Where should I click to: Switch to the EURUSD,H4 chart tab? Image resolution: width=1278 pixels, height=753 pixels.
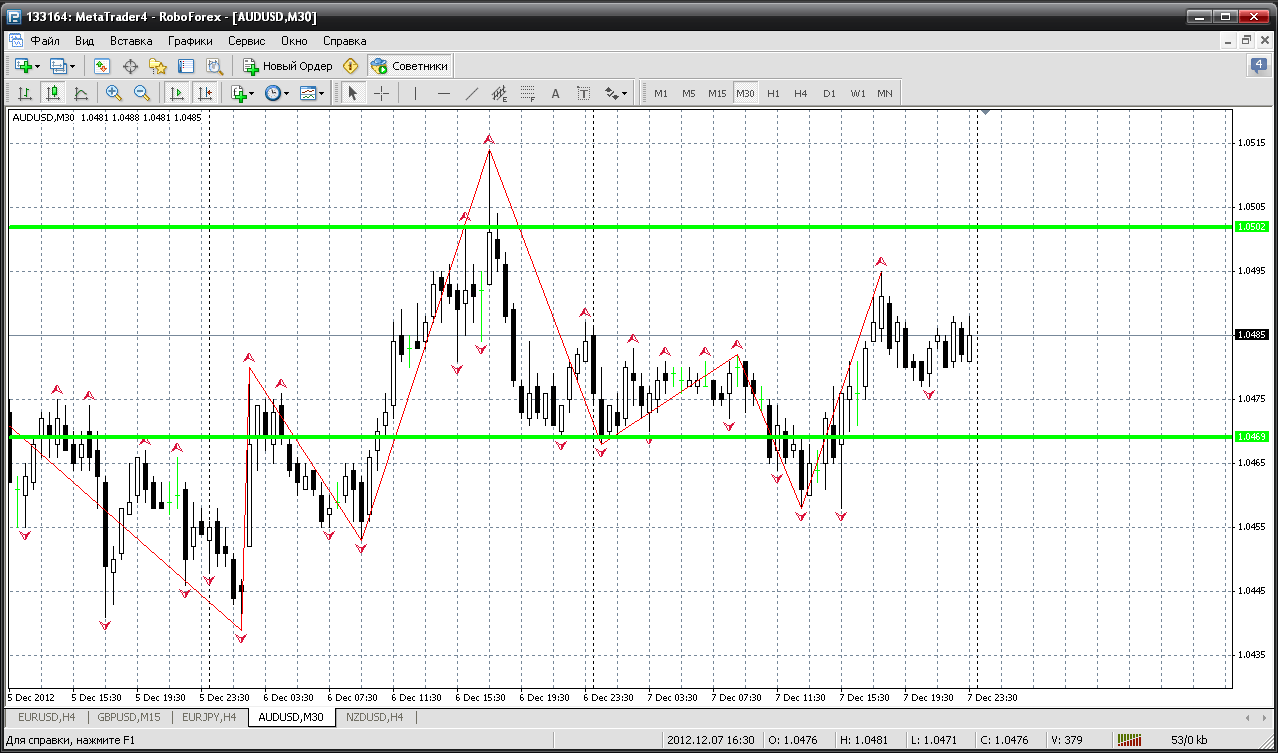(46, 717)
